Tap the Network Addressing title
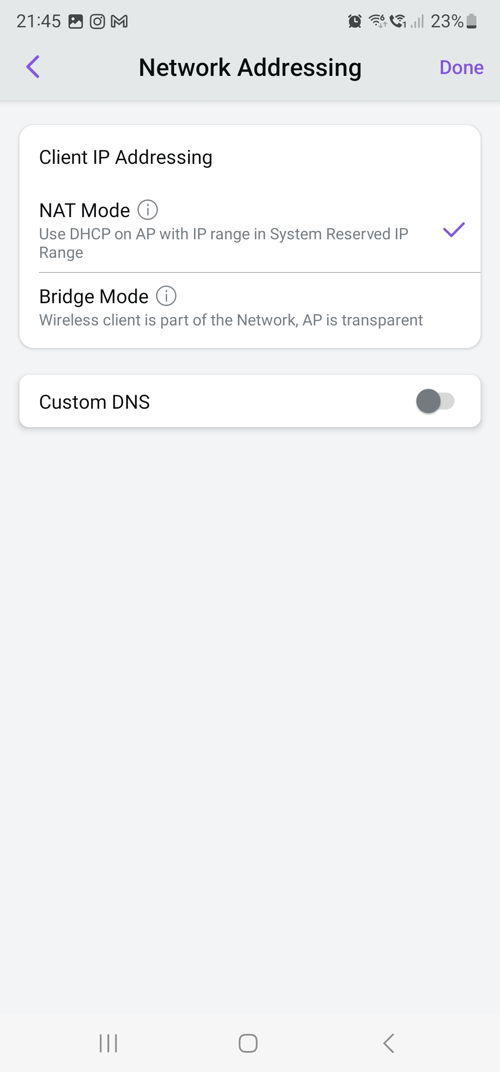The height and width of the screenshot is (1072, 500). point(250,67)
